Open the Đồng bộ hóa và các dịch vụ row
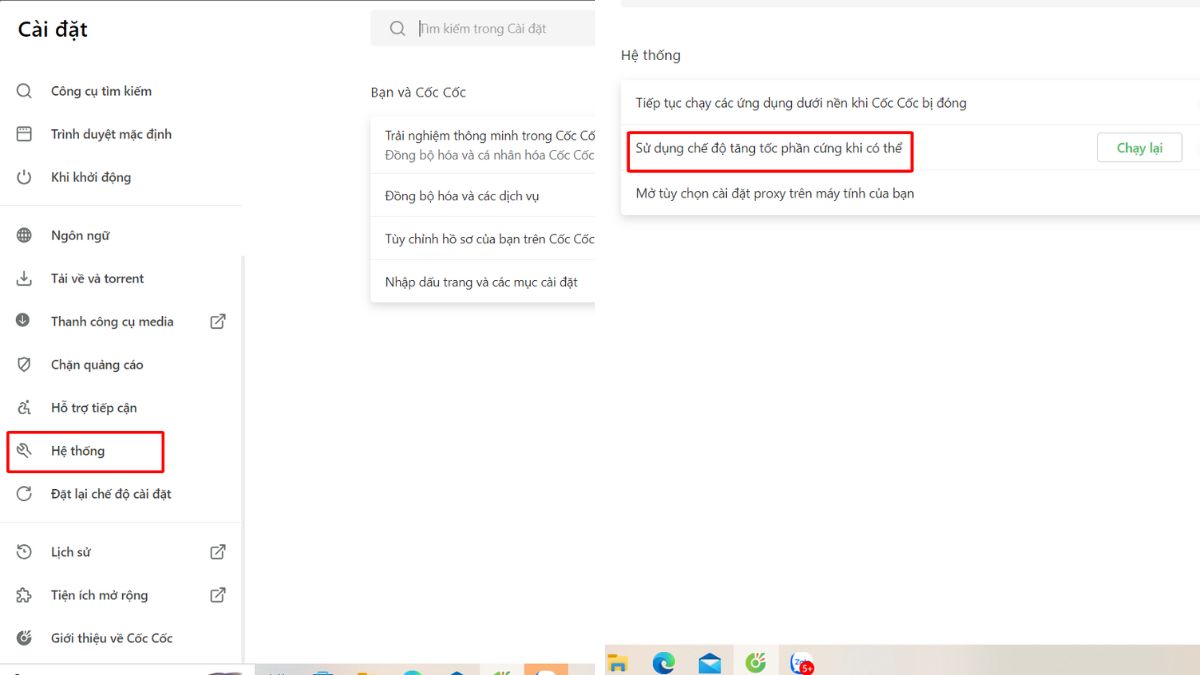Image resolution: width=1200 pixels, height=675 pixels. [483, 196]
